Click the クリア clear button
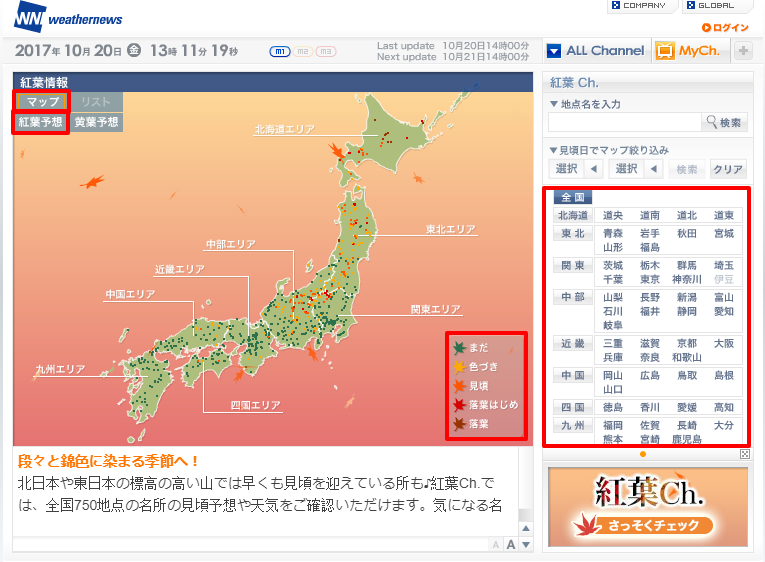765x562 pixels. coord(727,169)
